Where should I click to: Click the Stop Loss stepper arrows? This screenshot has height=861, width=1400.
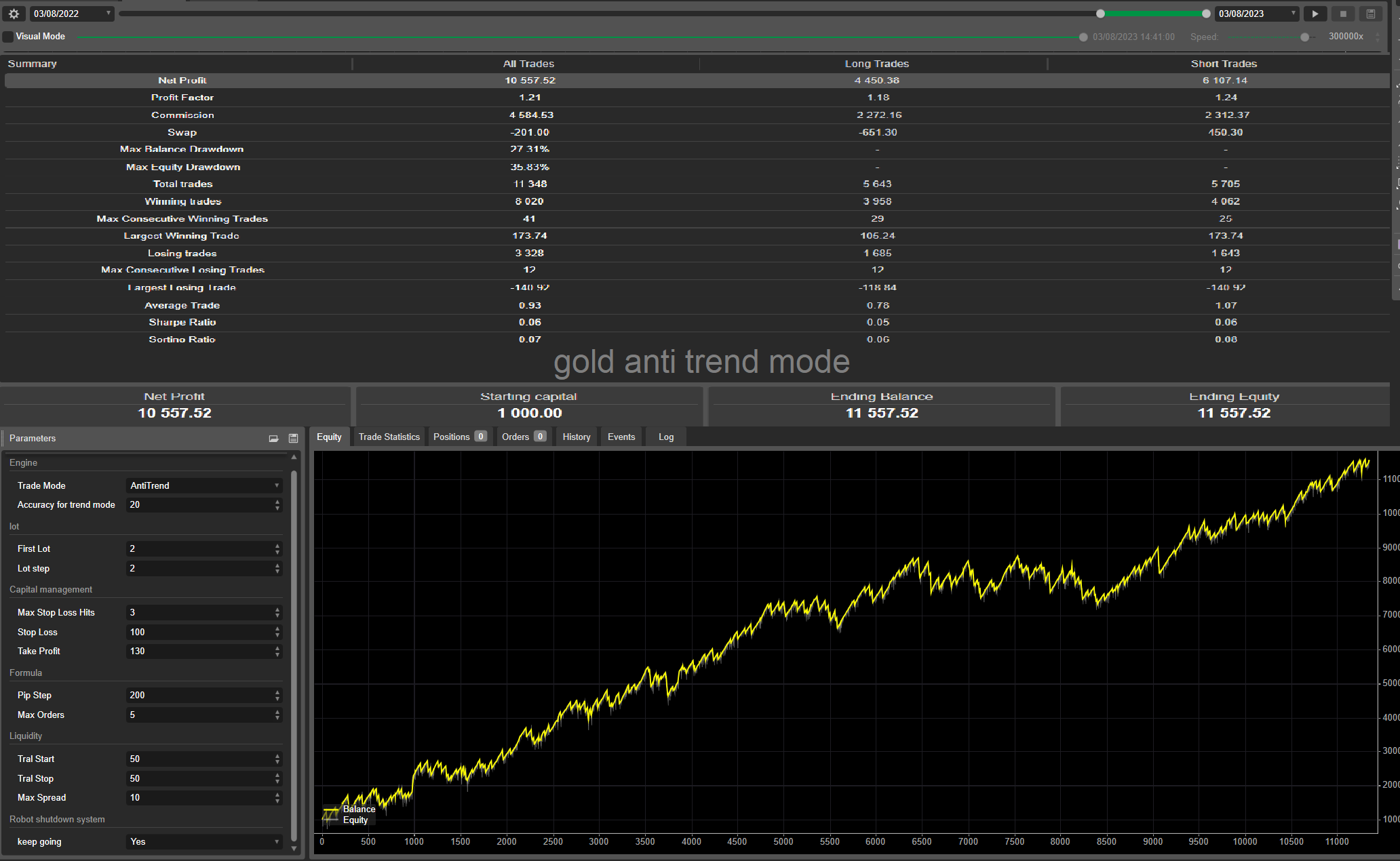[x=277, y=632]
